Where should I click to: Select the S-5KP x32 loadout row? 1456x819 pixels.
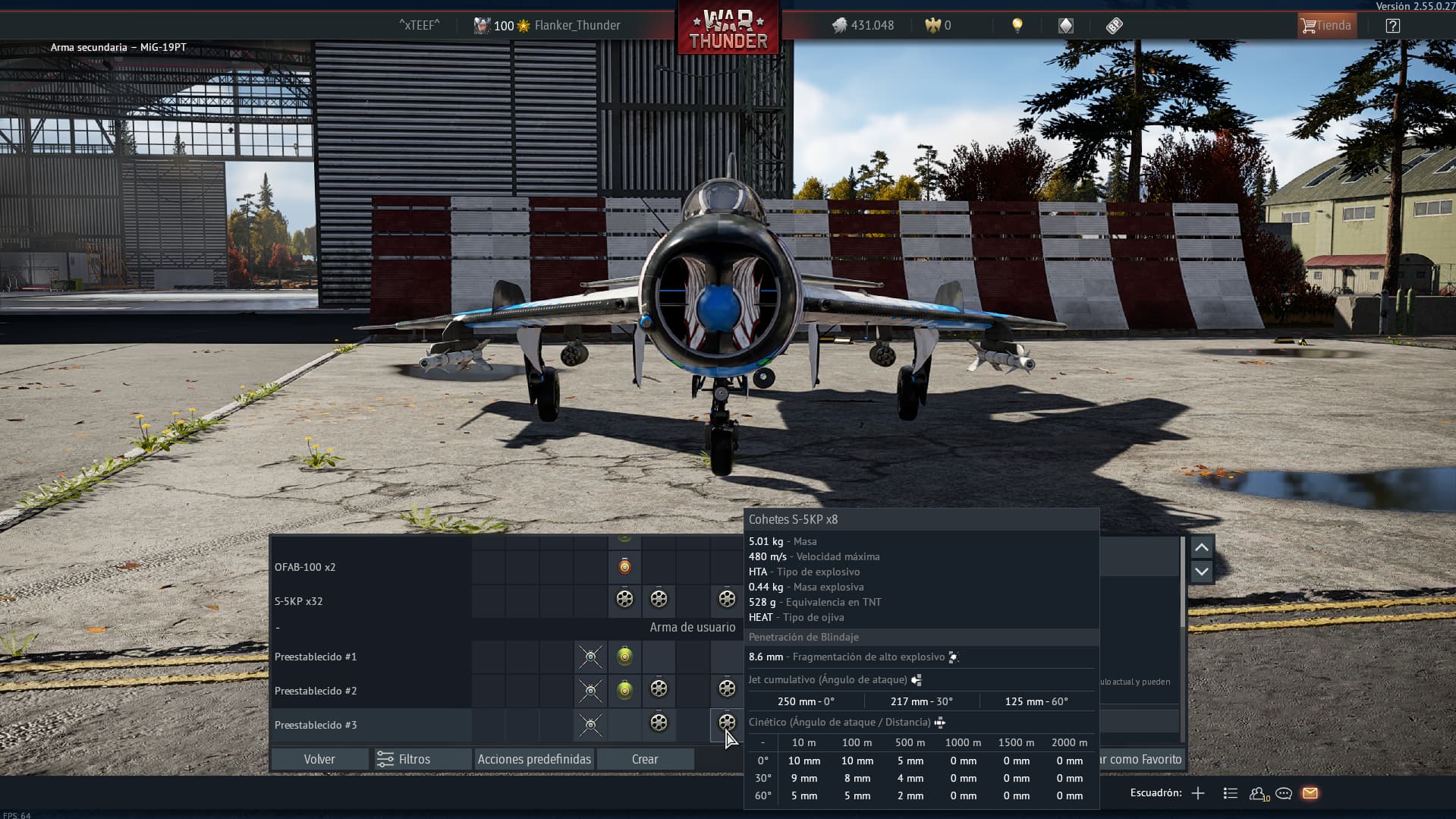299,601
